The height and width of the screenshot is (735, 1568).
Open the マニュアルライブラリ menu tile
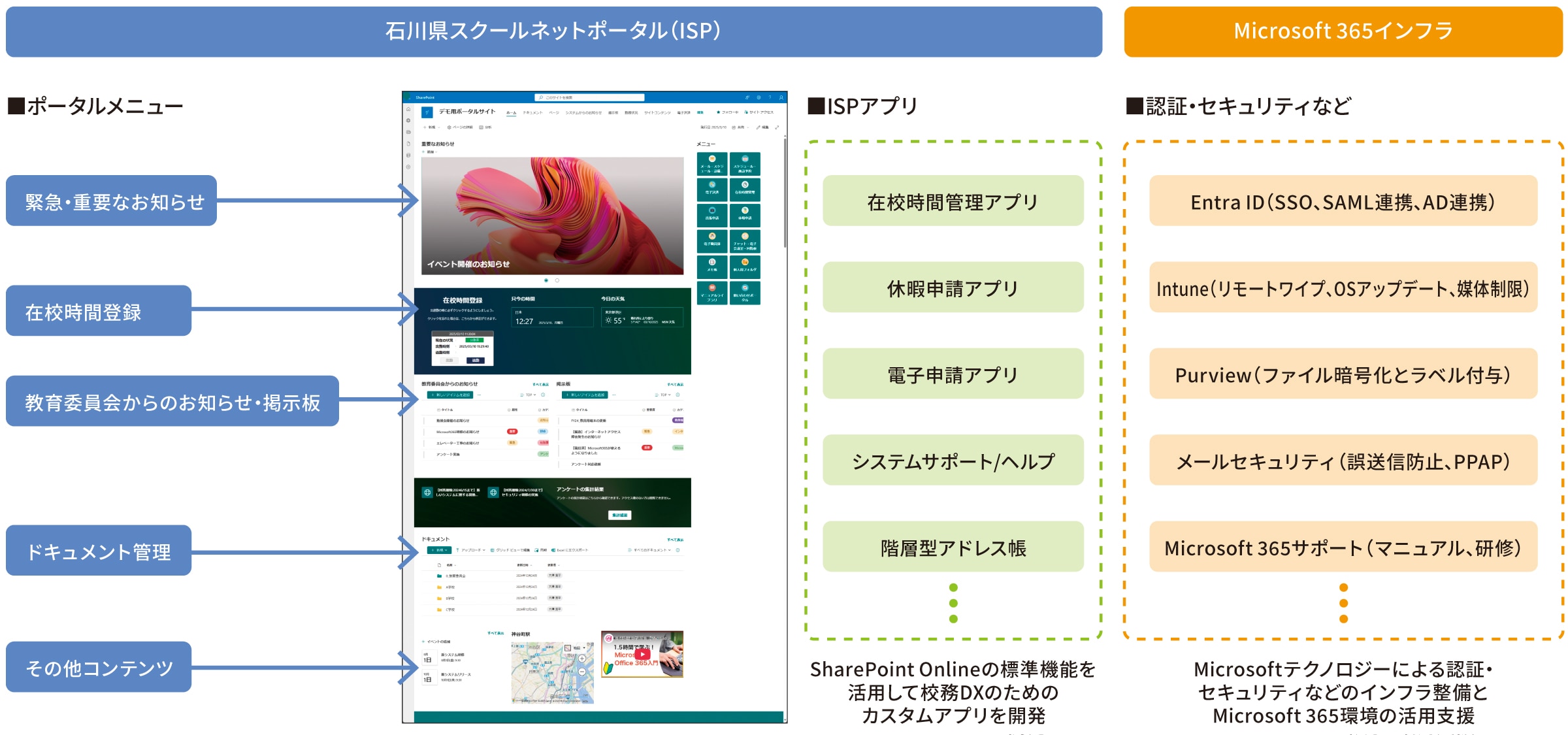tap(712, 293)
